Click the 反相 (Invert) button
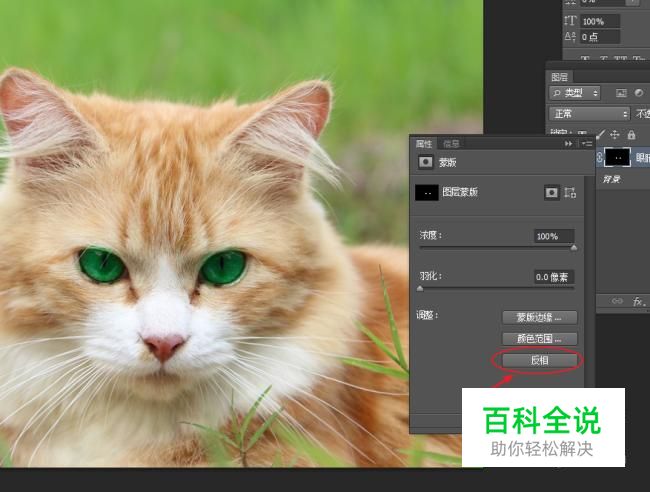Screen dimensions: 650x492 (x=539, y=360)
